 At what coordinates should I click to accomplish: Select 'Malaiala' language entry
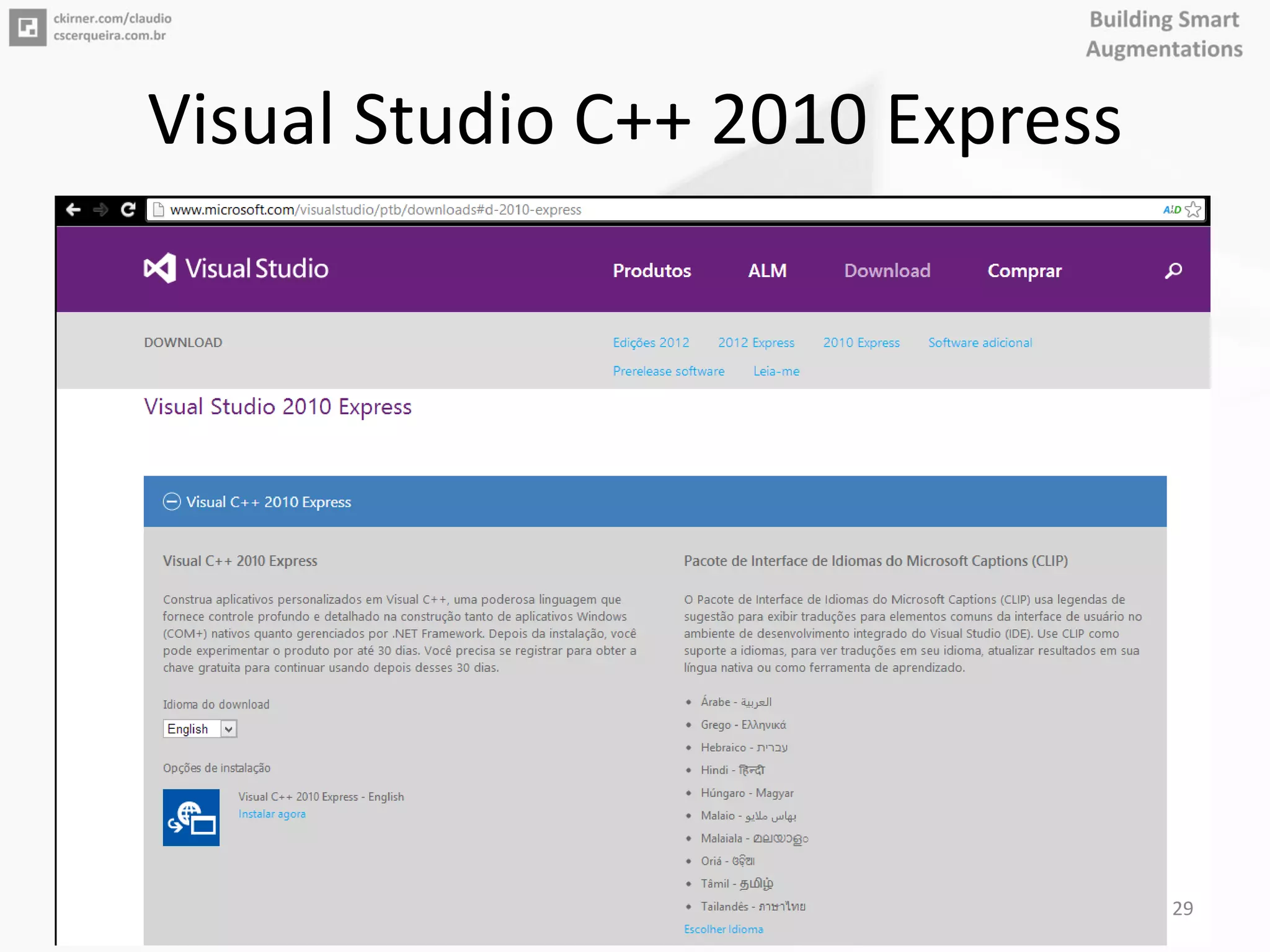(x=755, y=838)
